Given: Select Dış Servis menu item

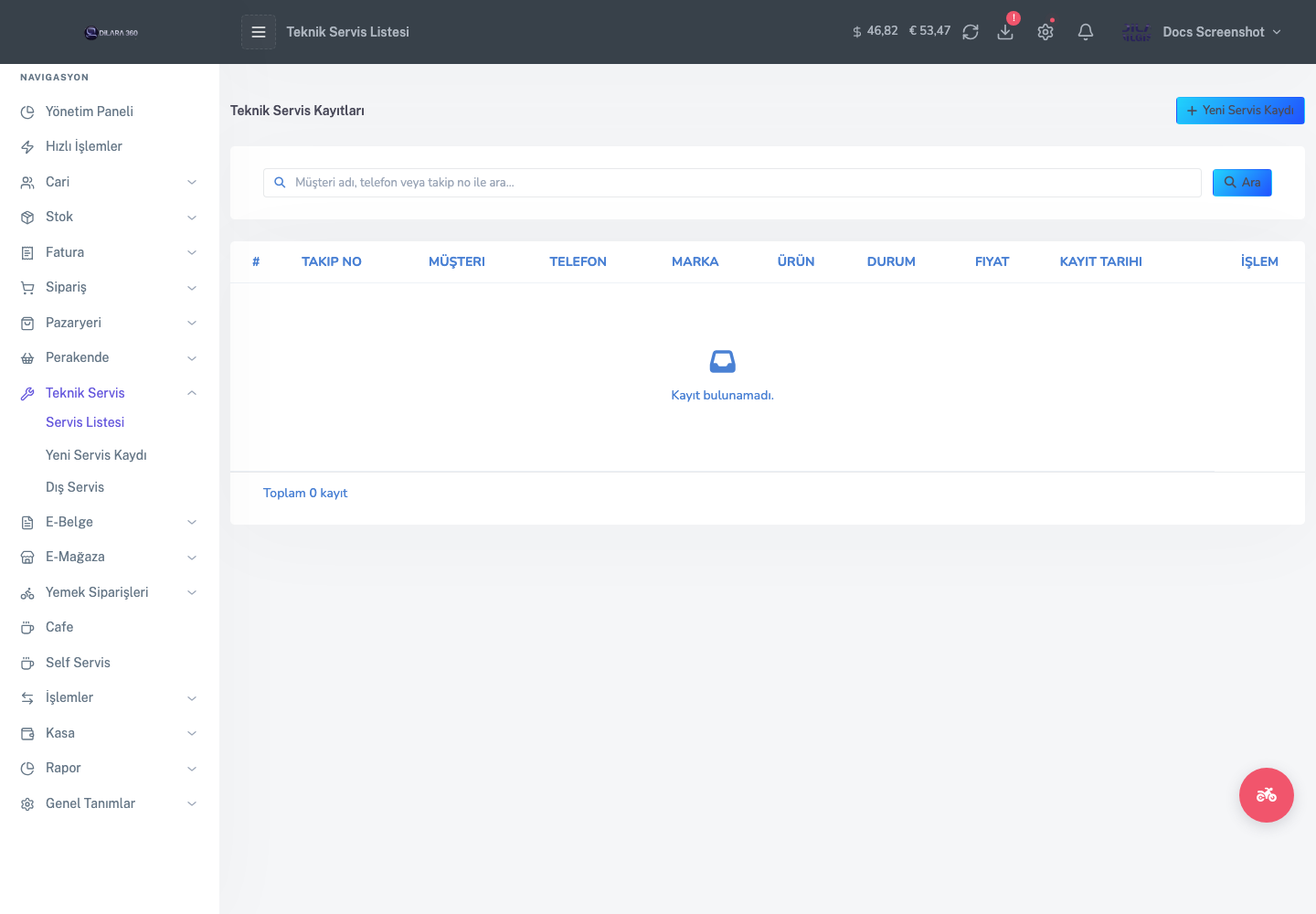Looking at the screenshot, I should 75,487.
